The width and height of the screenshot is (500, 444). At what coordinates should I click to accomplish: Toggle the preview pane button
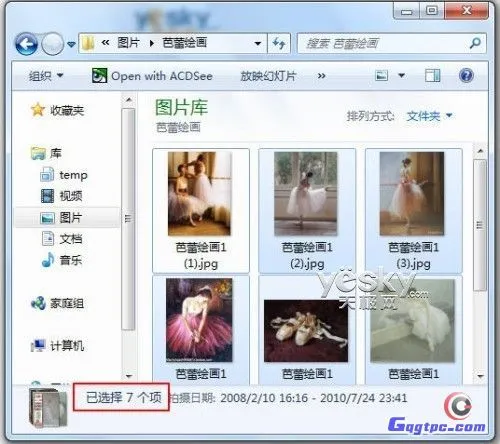(x=433, y=76)
